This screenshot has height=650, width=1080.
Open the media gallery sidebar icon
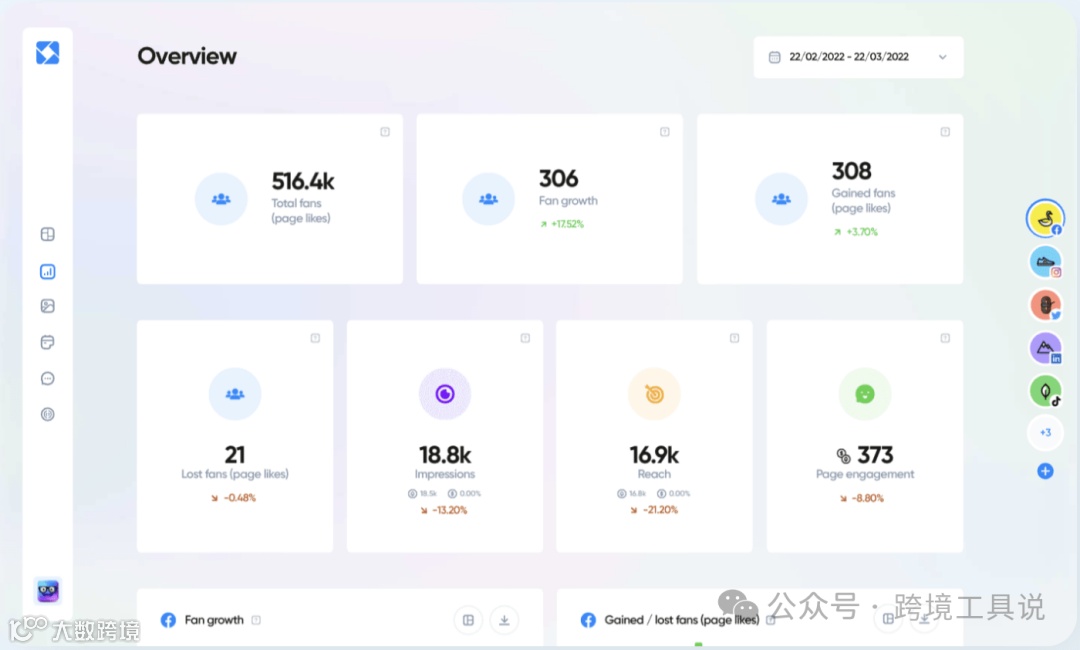(x=48, y=306)
